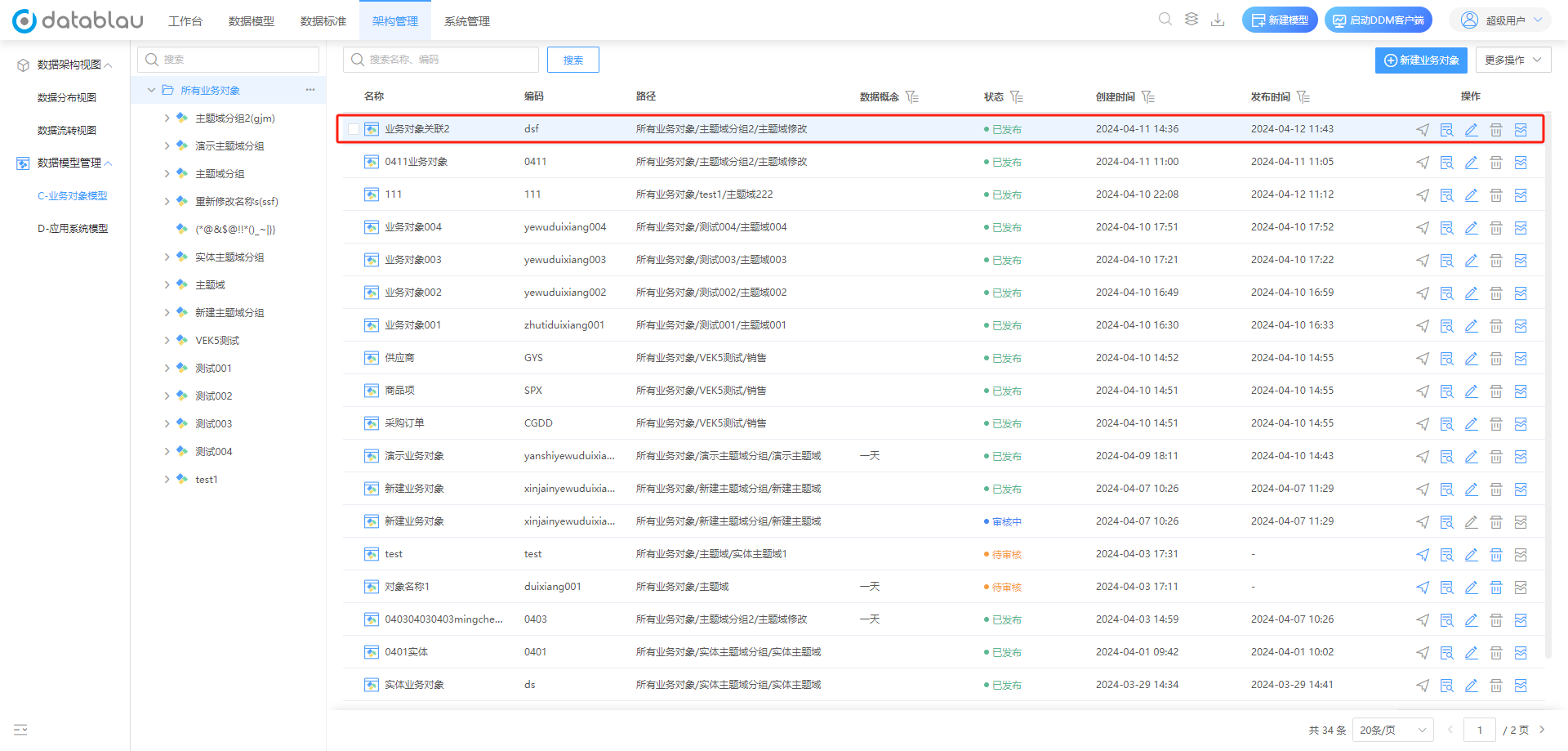Filter the 发布时间 column

(x=1303, y=97)
